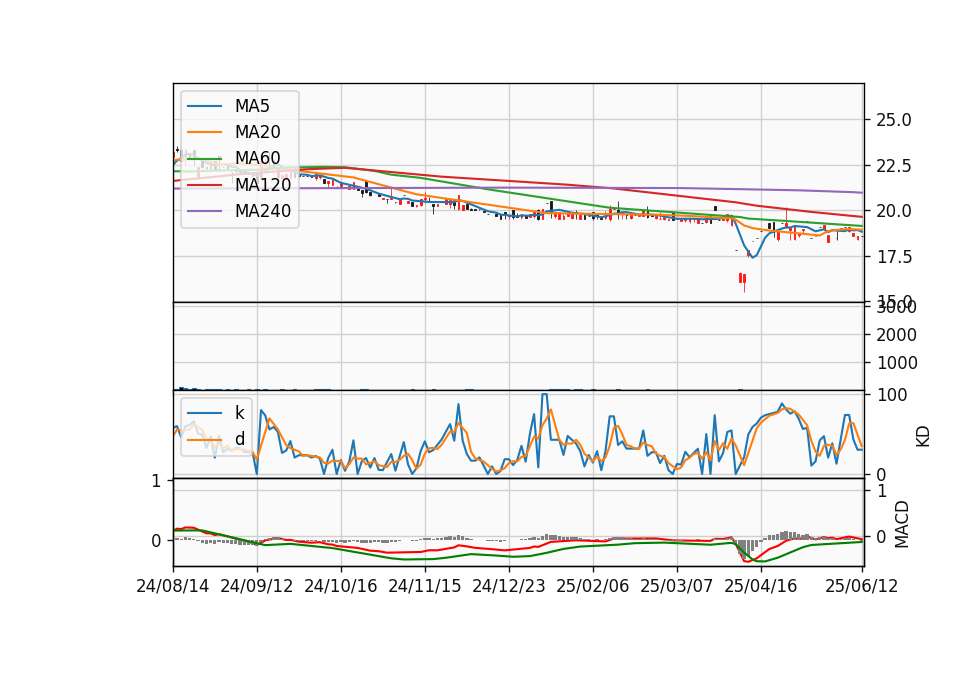Click the 1000 volume axis tick

click(x=896, y=363)
